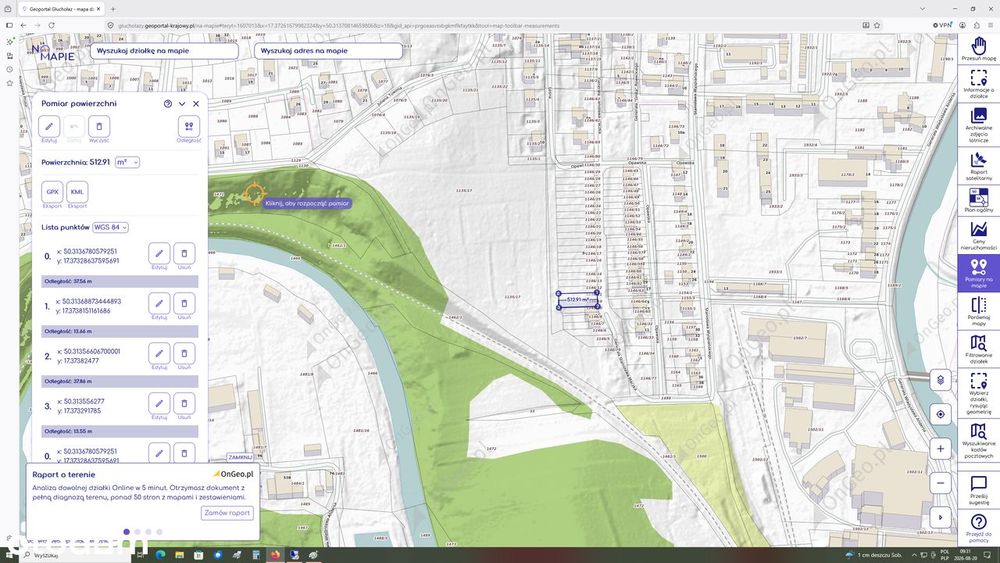This screenshot has height=563, width=1000.
Task: Expand the right-side arrow control
Action: (940, 517)
